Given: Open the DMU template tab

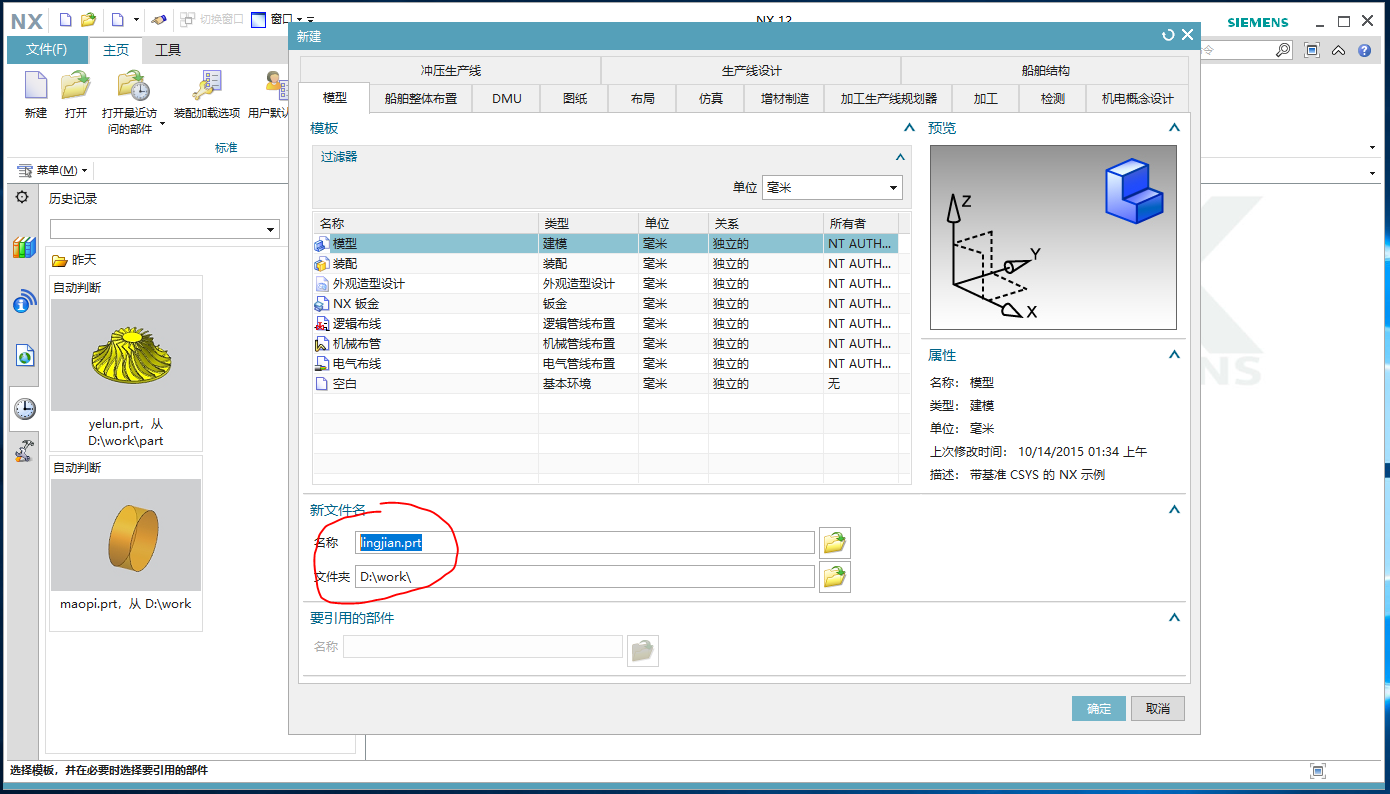Looking at the screenshot, I should [x=507, y=98].
